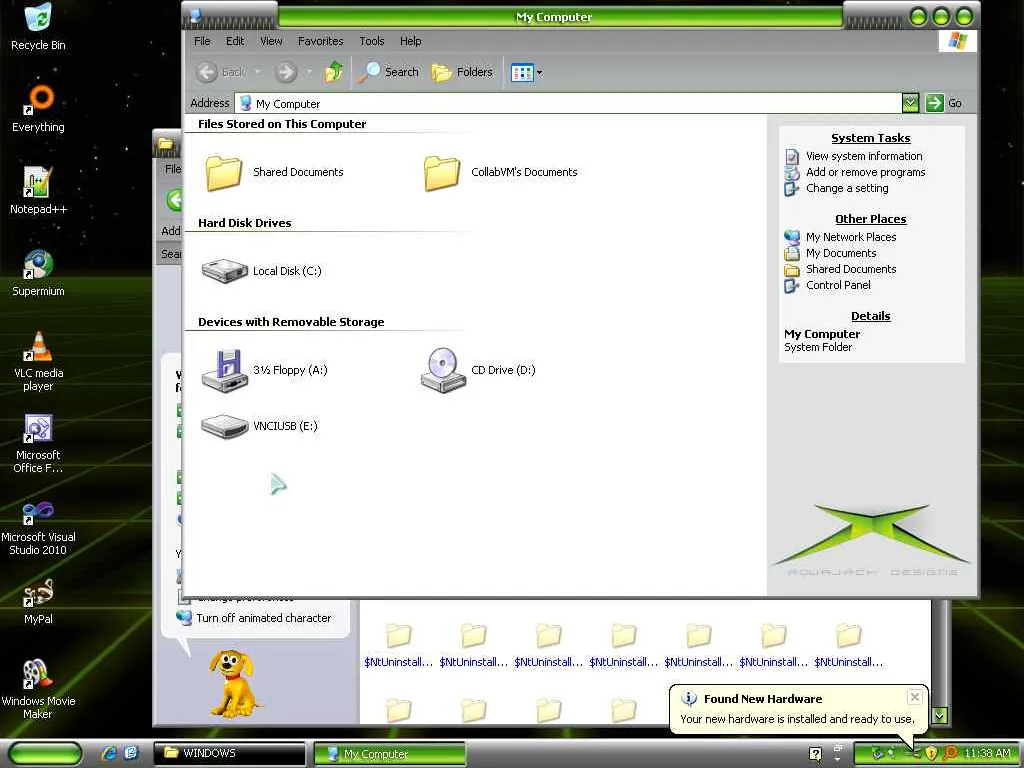The width and height of the screenshot is (1024, 768).
Task: Select the Windows Movie Maker shortcut
Action: 38,690
